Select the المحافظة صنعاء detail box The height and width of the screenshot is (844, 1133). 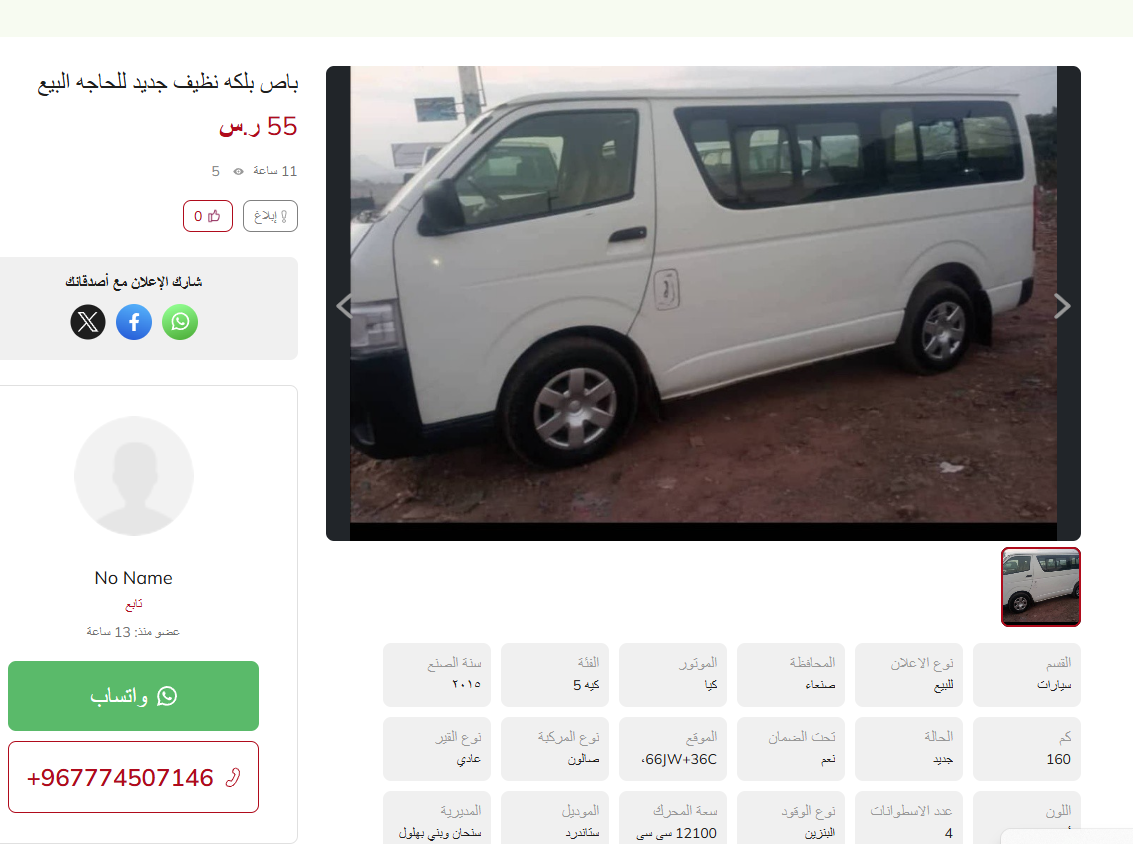[790, 675]
